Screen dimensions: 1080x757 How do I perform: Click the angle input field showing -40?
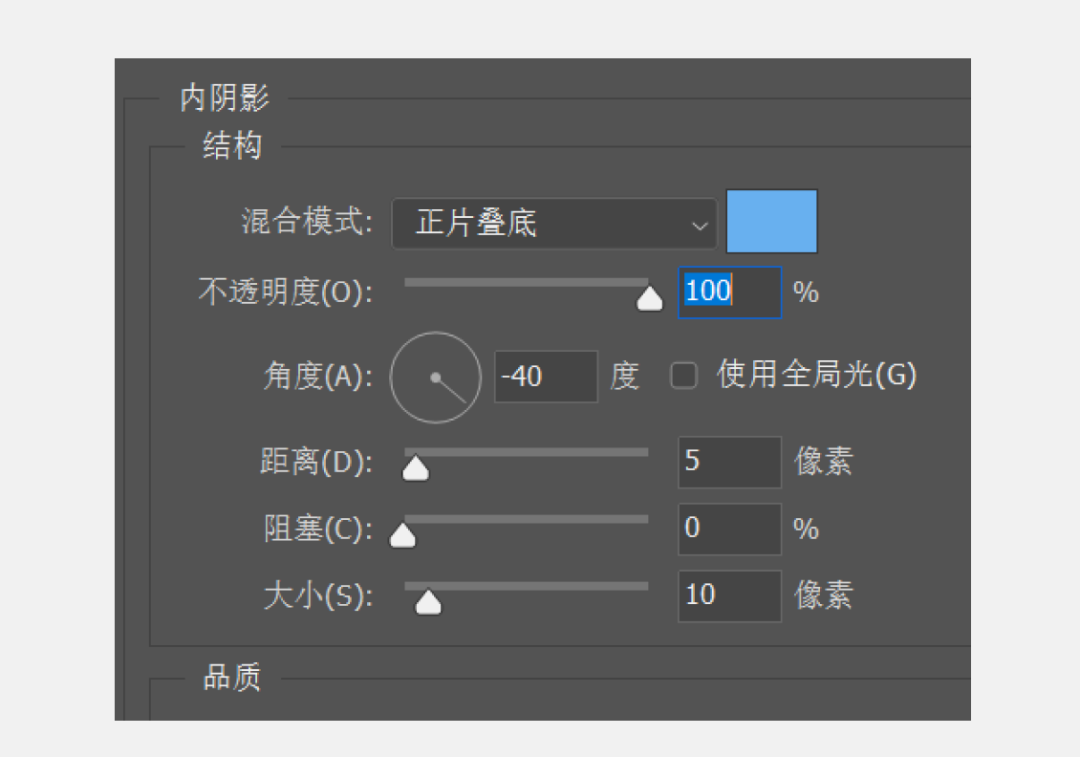click(x=546, y=377)
